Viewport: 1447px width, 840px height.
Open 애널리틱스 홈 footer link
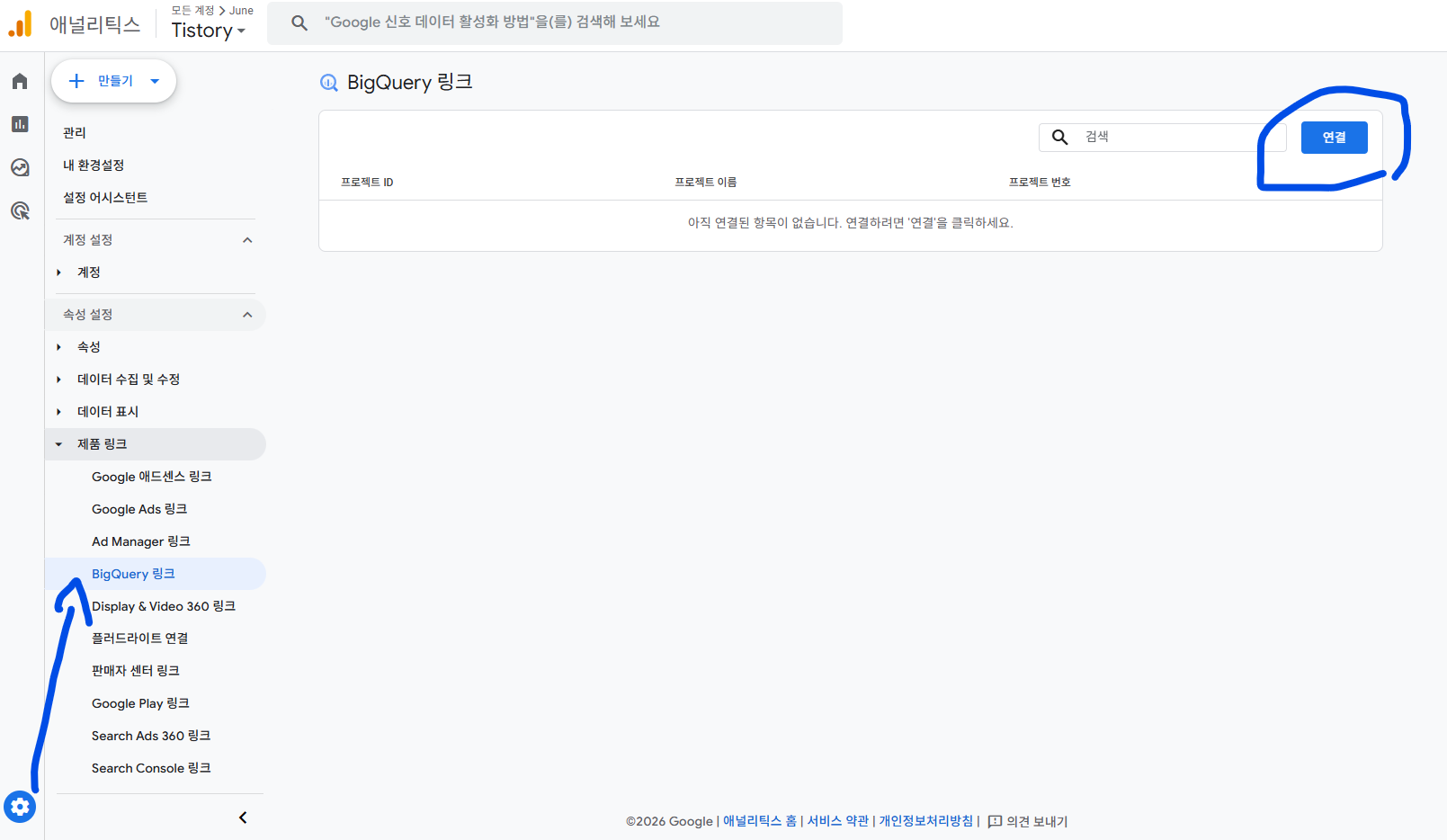pyautogui.click(x=760, y=821)
